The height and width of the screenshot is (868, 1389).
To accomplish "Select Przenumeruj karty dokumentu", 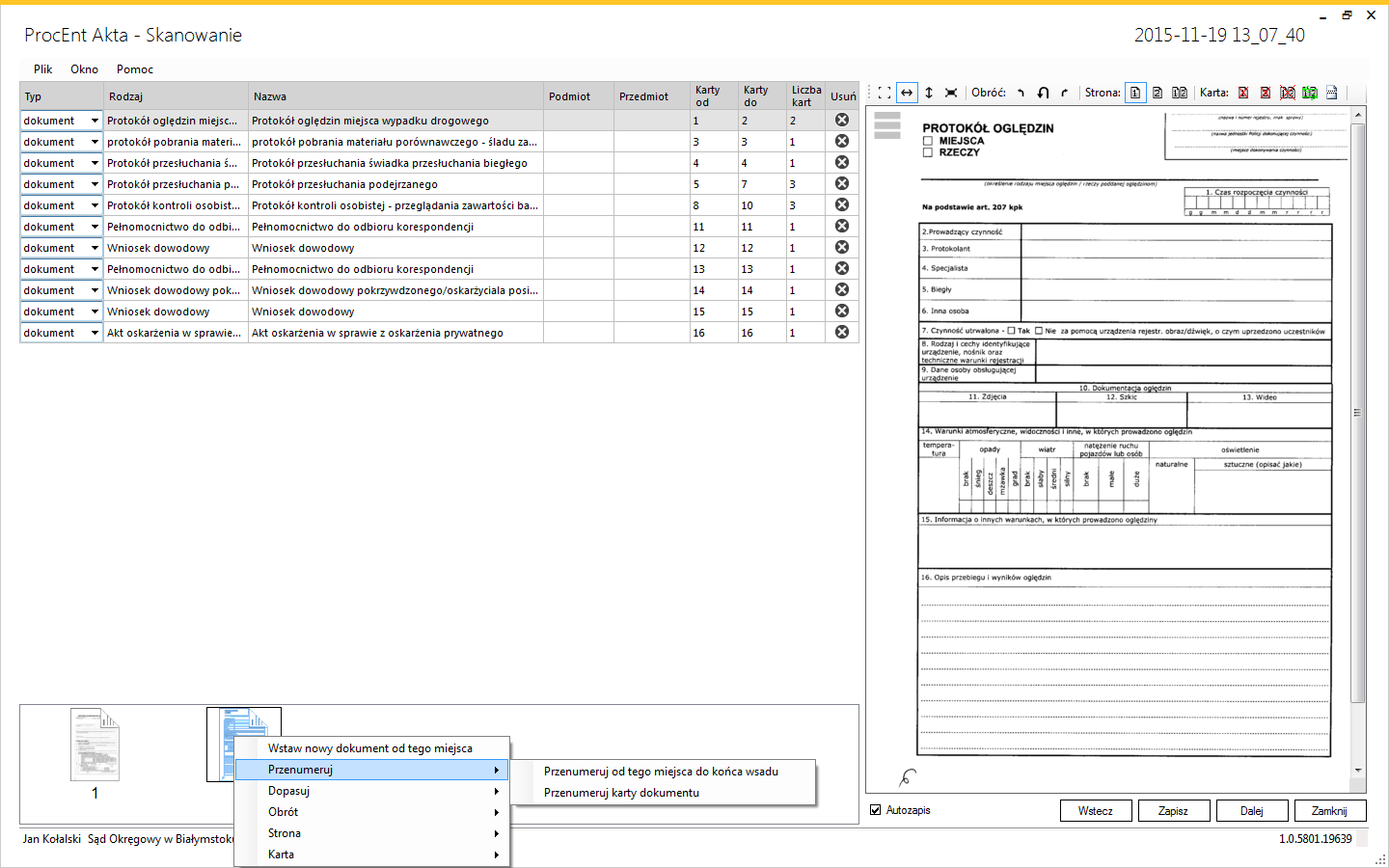I will 664,793.
